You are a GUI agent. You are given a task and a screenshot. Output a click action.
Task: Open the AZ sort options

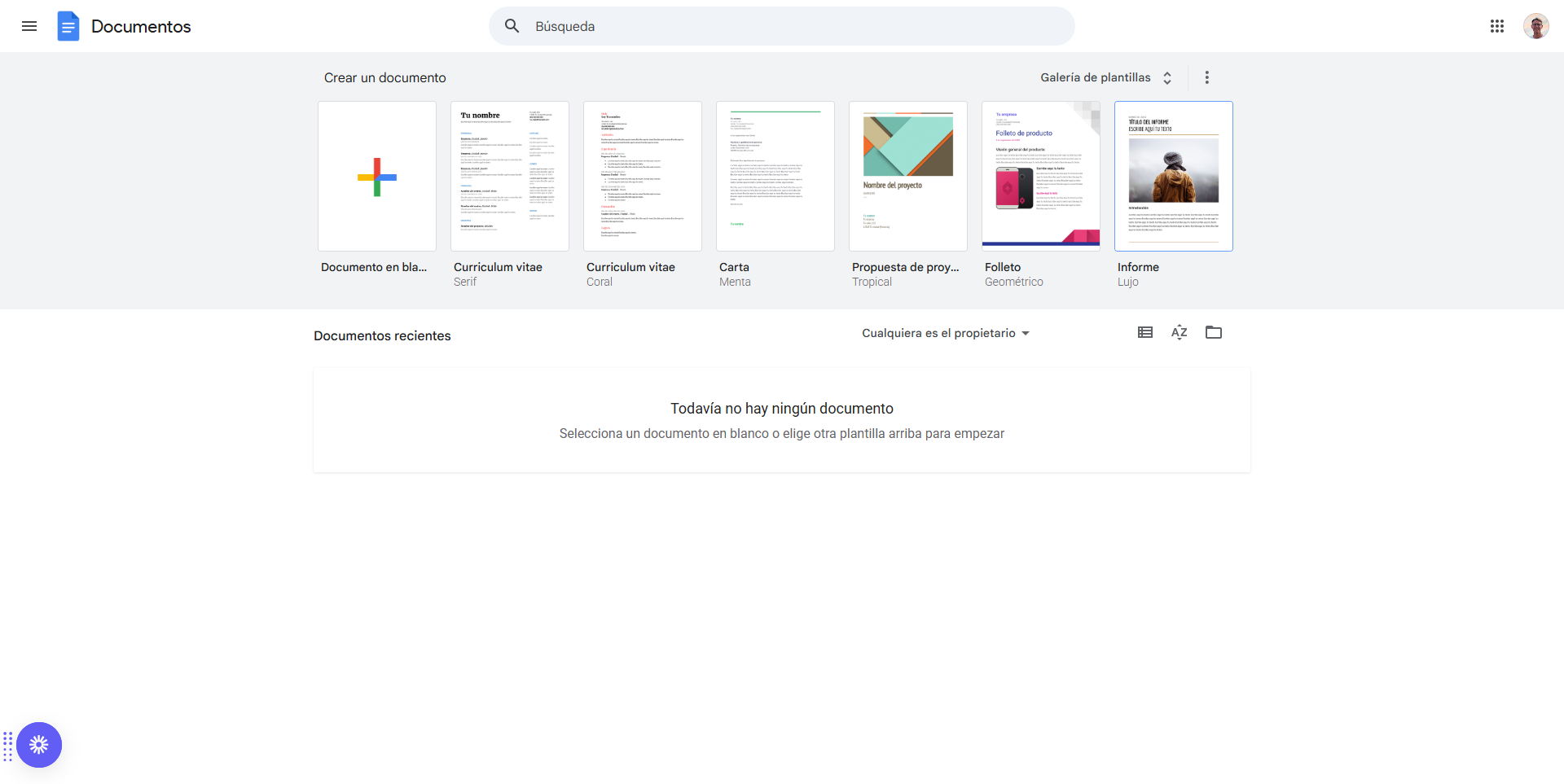(1179, 332)
